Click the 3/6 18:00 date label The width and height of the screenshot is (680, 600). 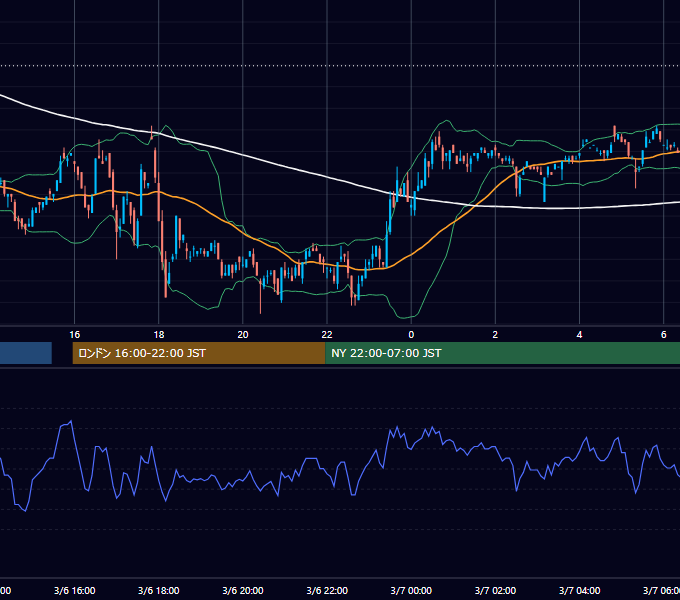(159, 590)
